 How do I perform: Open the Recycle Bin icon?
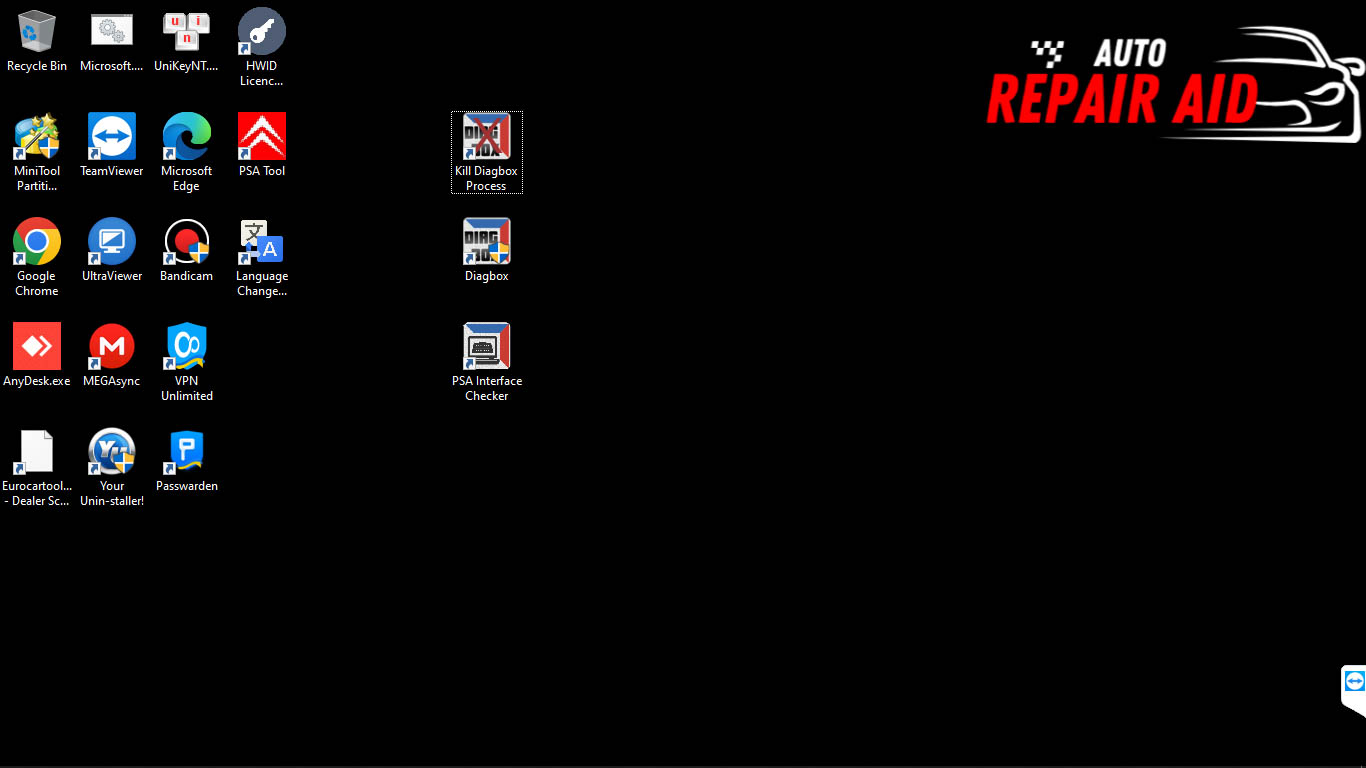click(x=37, y=31)
